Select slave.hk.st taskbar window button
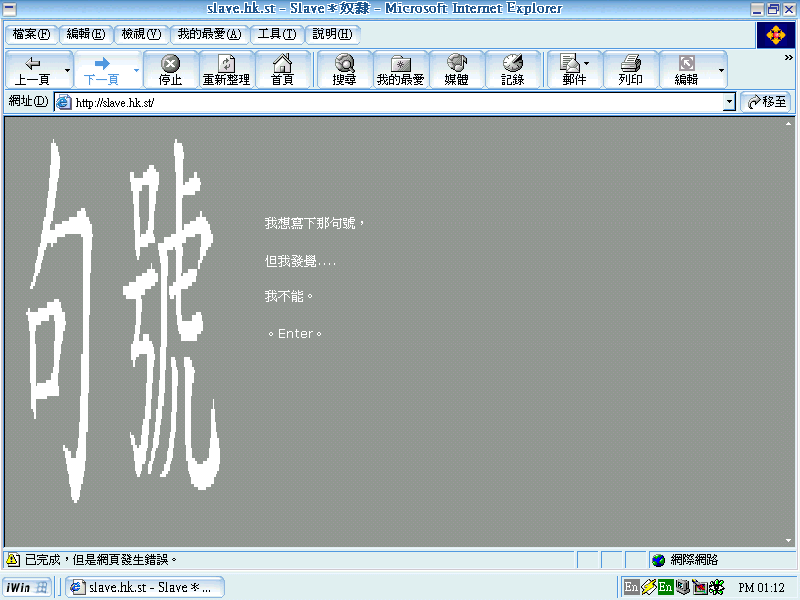 [x=145, y=587]
